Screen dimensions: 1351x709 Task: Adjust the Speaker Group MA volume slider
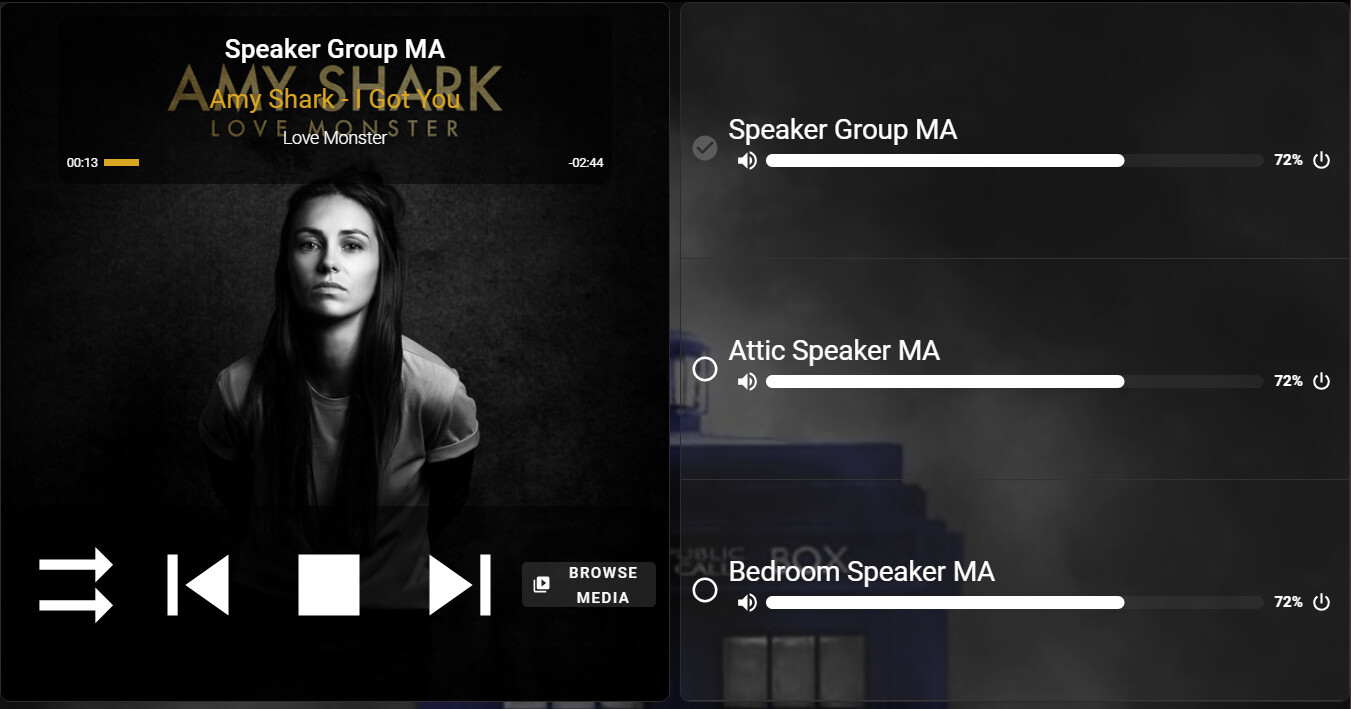[1015, 160]
